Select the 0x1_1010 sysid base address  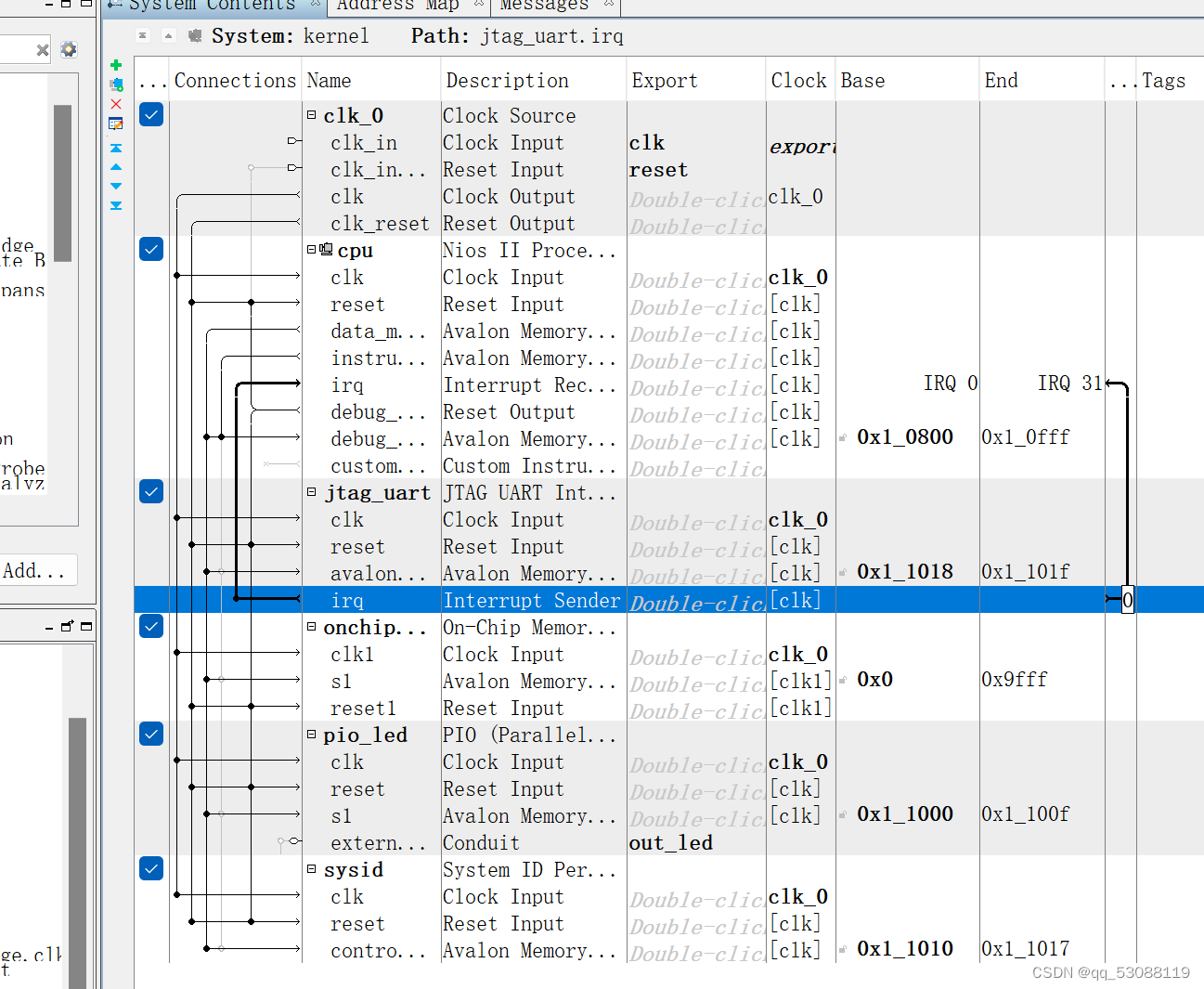[905, 949]
